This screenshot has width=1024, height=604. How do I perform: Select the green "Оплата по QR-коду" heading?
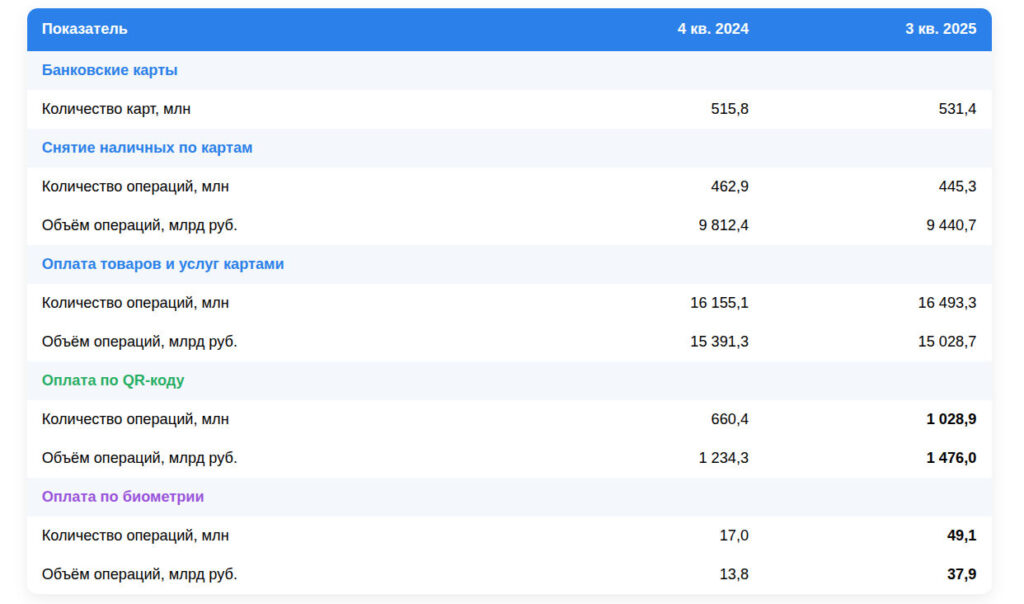[113, 380]
